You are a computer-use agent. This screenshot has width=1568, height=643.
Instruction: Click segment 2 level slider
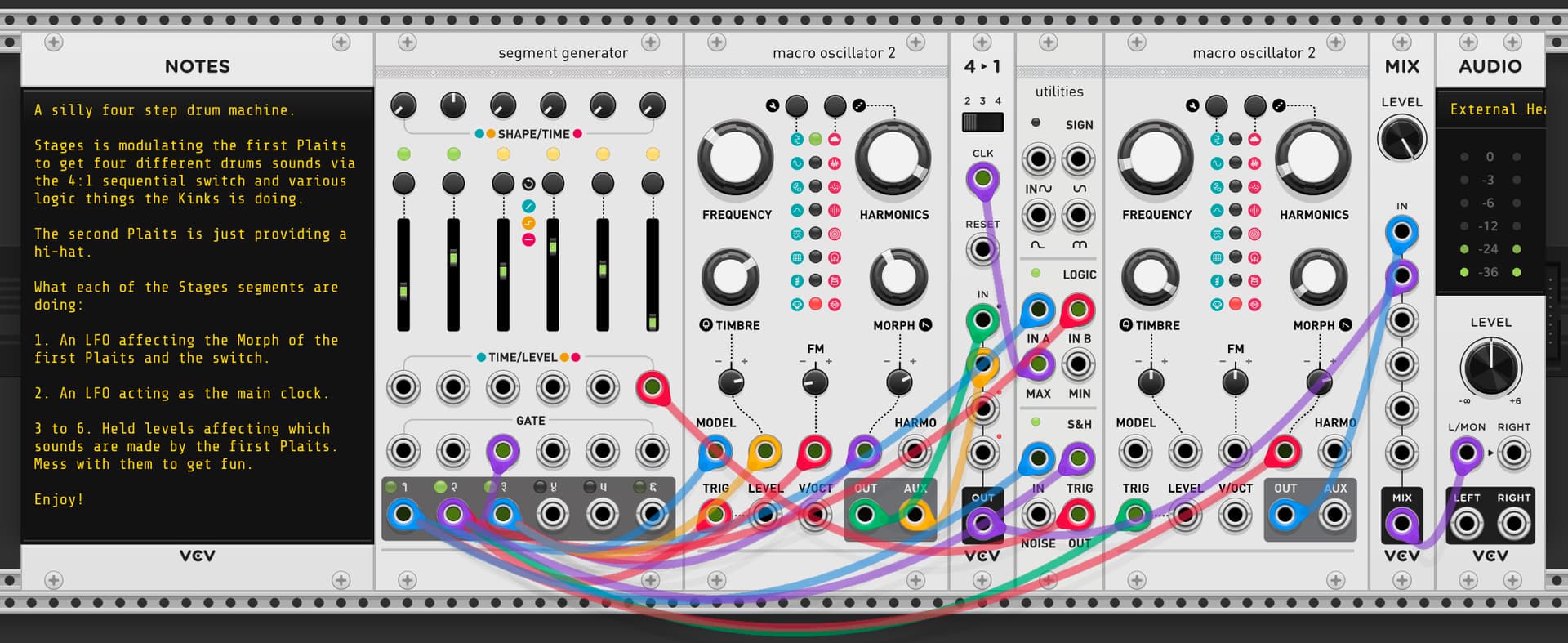453,275
